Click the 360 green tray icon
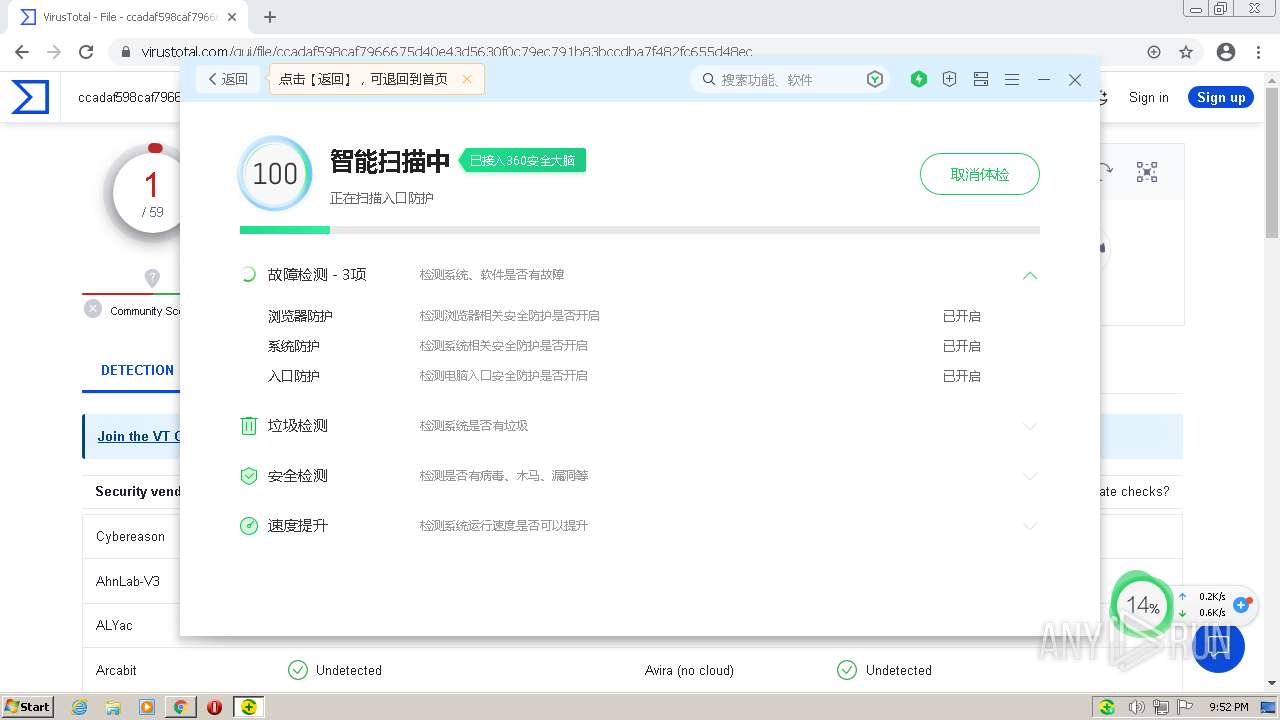The image size is (1280, 720). tap(1107, 707)
